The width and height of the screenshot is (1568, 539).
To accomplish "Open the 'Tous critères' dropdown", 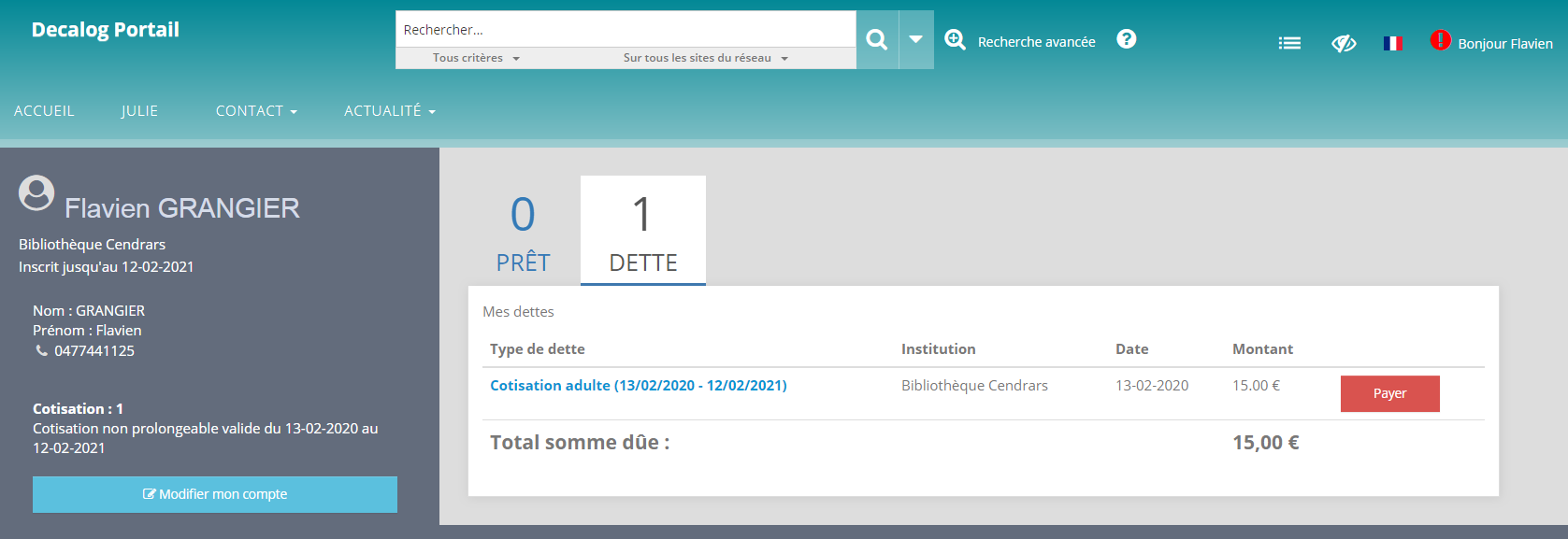I will point(476,58).
